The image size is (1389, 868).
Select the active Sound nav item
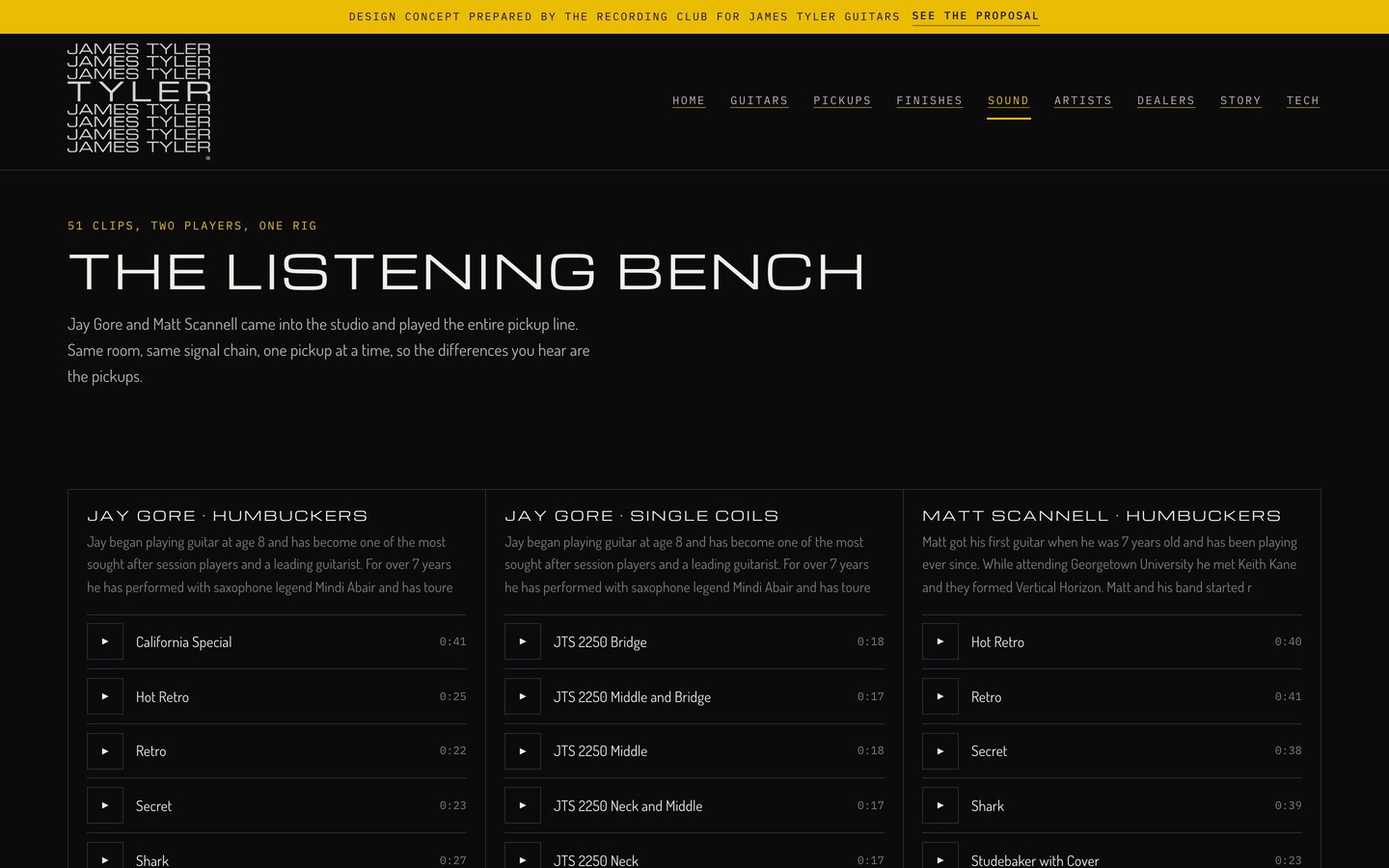tap(1008, 100)
